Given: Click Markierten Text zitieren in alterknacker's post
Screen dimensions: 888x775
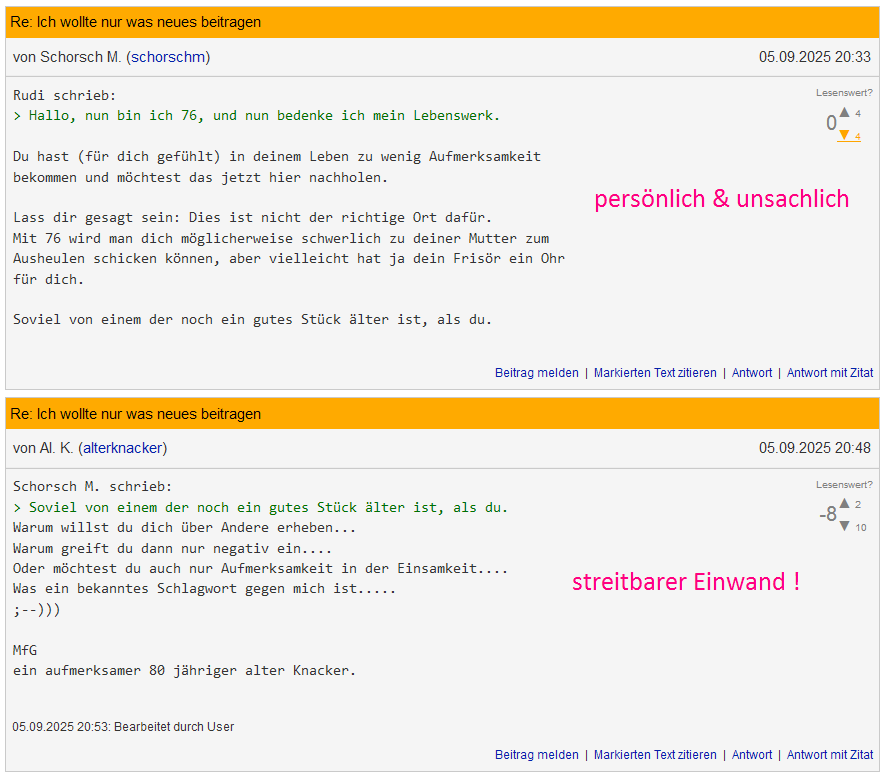Looking at the screenshot, I should click(x=655, y=755).
